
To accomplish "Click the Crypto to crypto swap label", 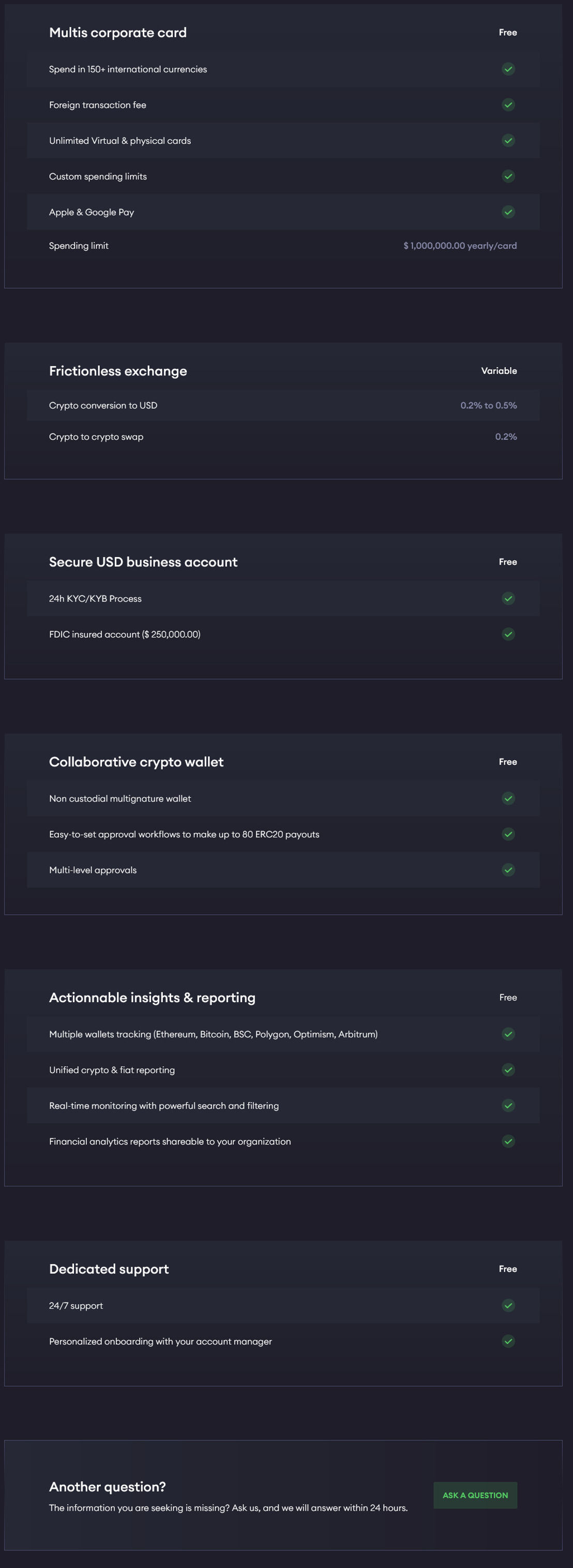I will [x=96, y=437].
